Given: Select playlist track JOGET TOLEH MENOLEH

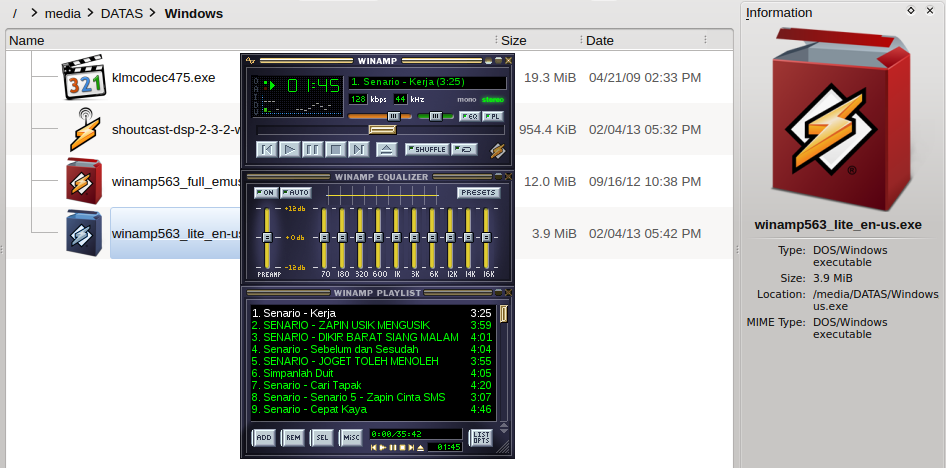Looking at the screenshot, I should tap(372, 361).
